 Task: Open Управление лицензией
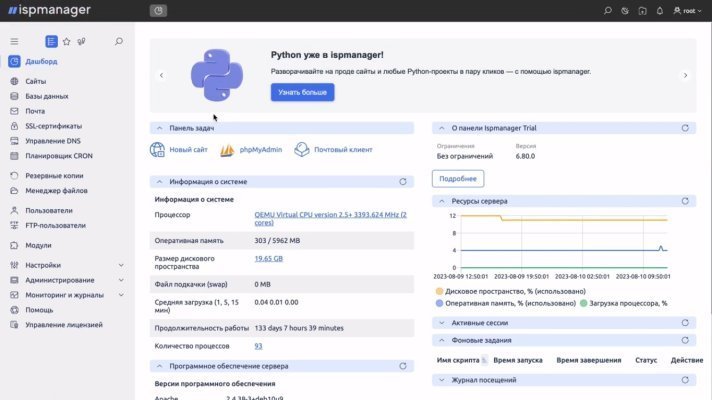(x=64, y=325)
